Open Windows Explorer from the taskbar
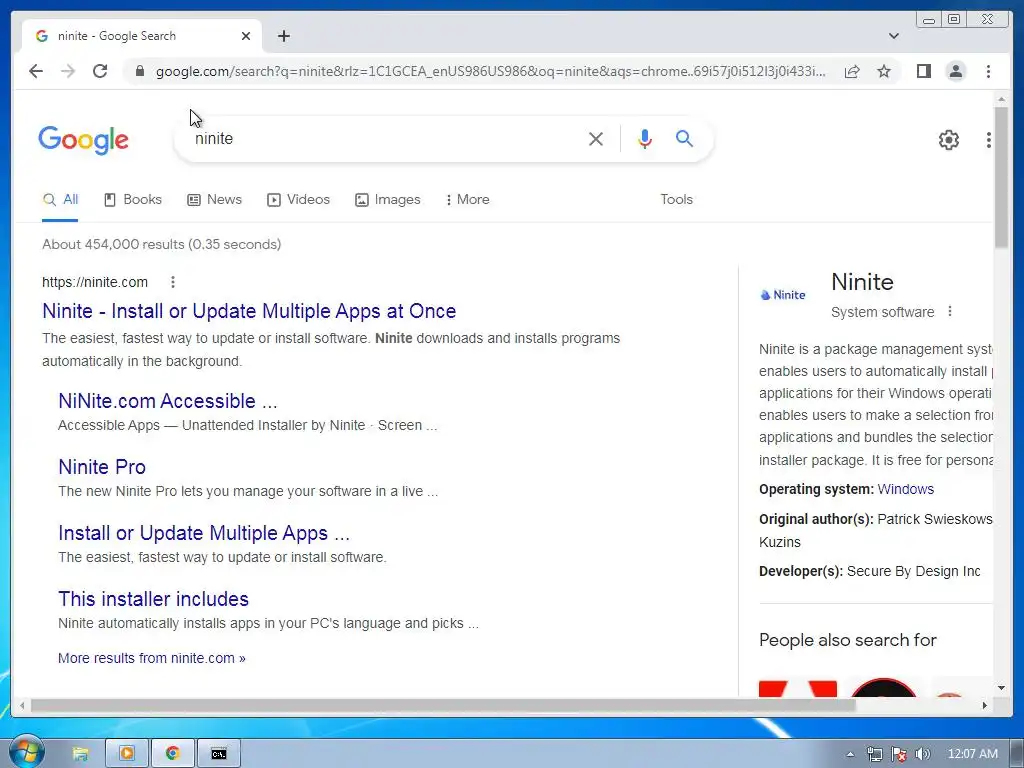Screen dimensions: 1024x768 click(x=80, y=754)
